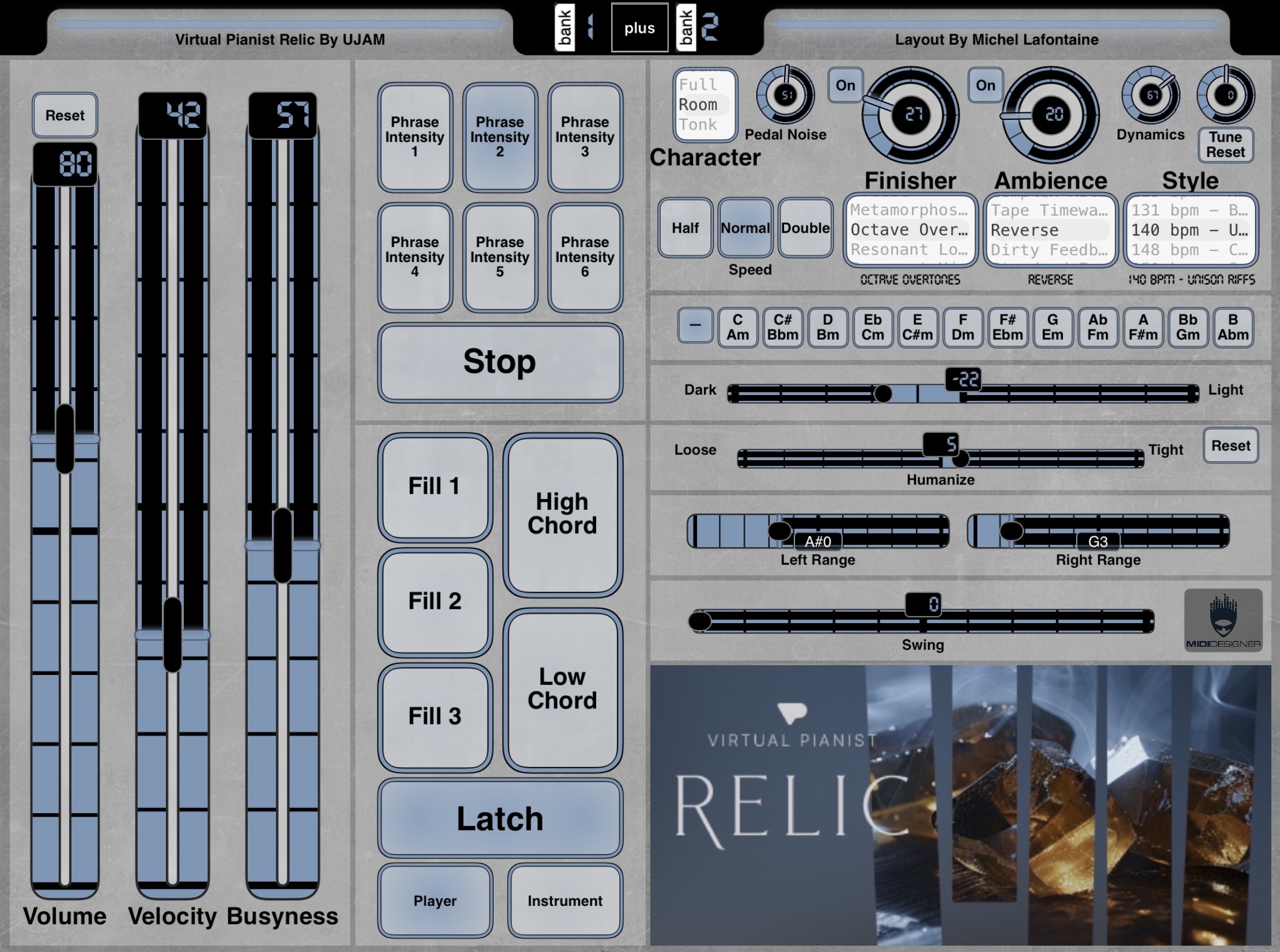Image resolution: width=1280 pixels, height=952 pixels.
Task: Select key Eb / Cm
Action: click(x=873, y=327)
